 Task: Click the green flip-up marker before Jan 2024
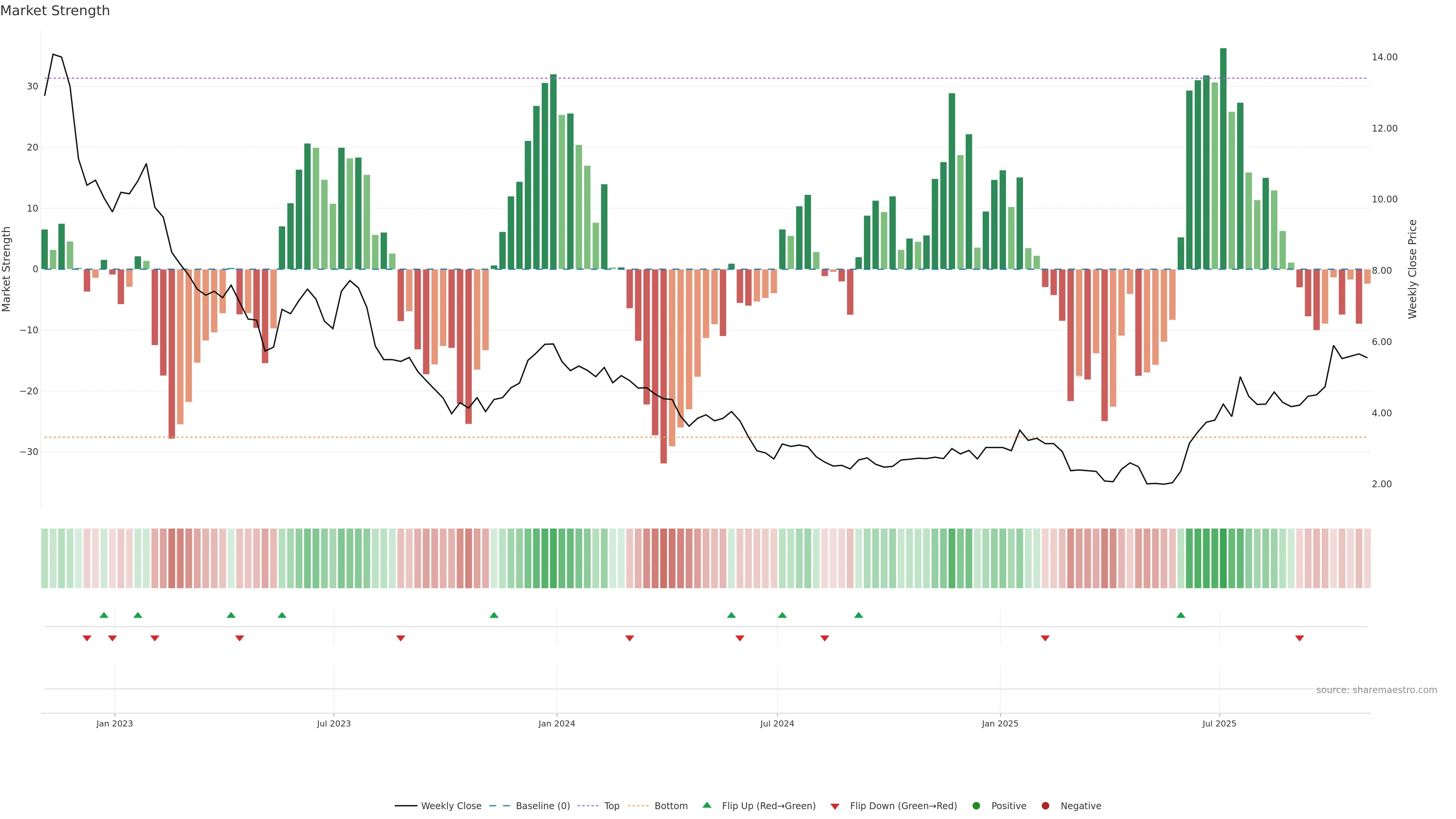(494, 615)
